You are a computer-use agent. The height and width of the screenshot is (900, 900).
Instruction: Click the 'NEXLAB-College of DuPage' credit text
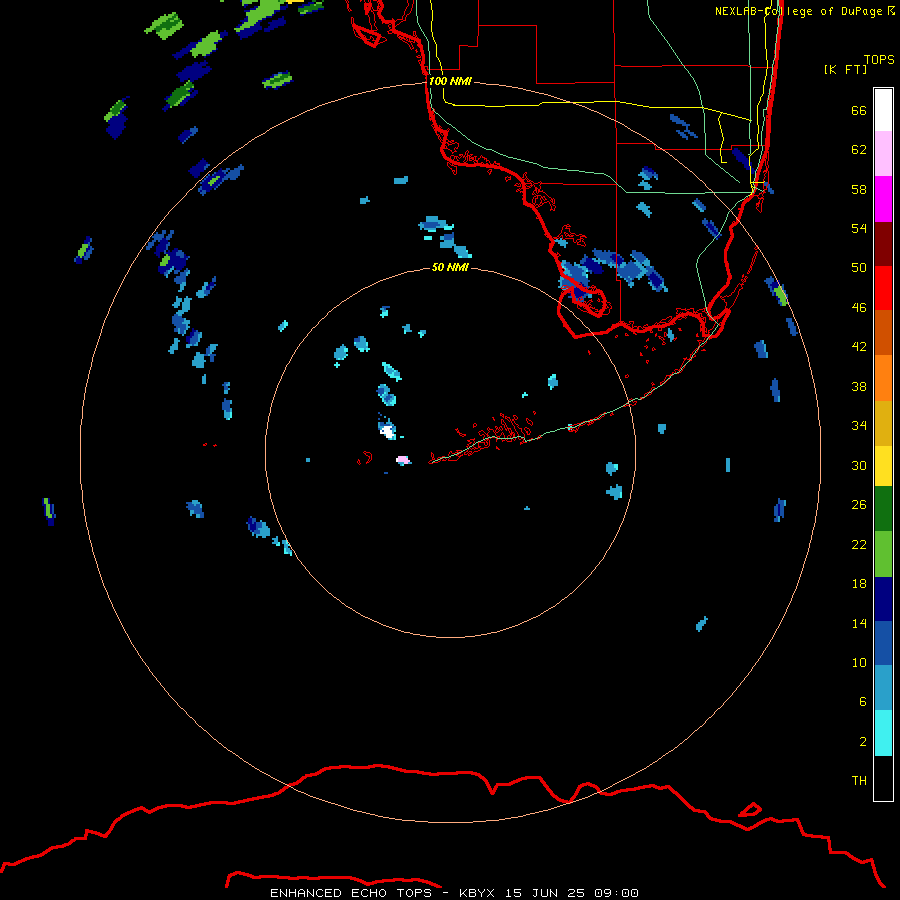[798, 11]
